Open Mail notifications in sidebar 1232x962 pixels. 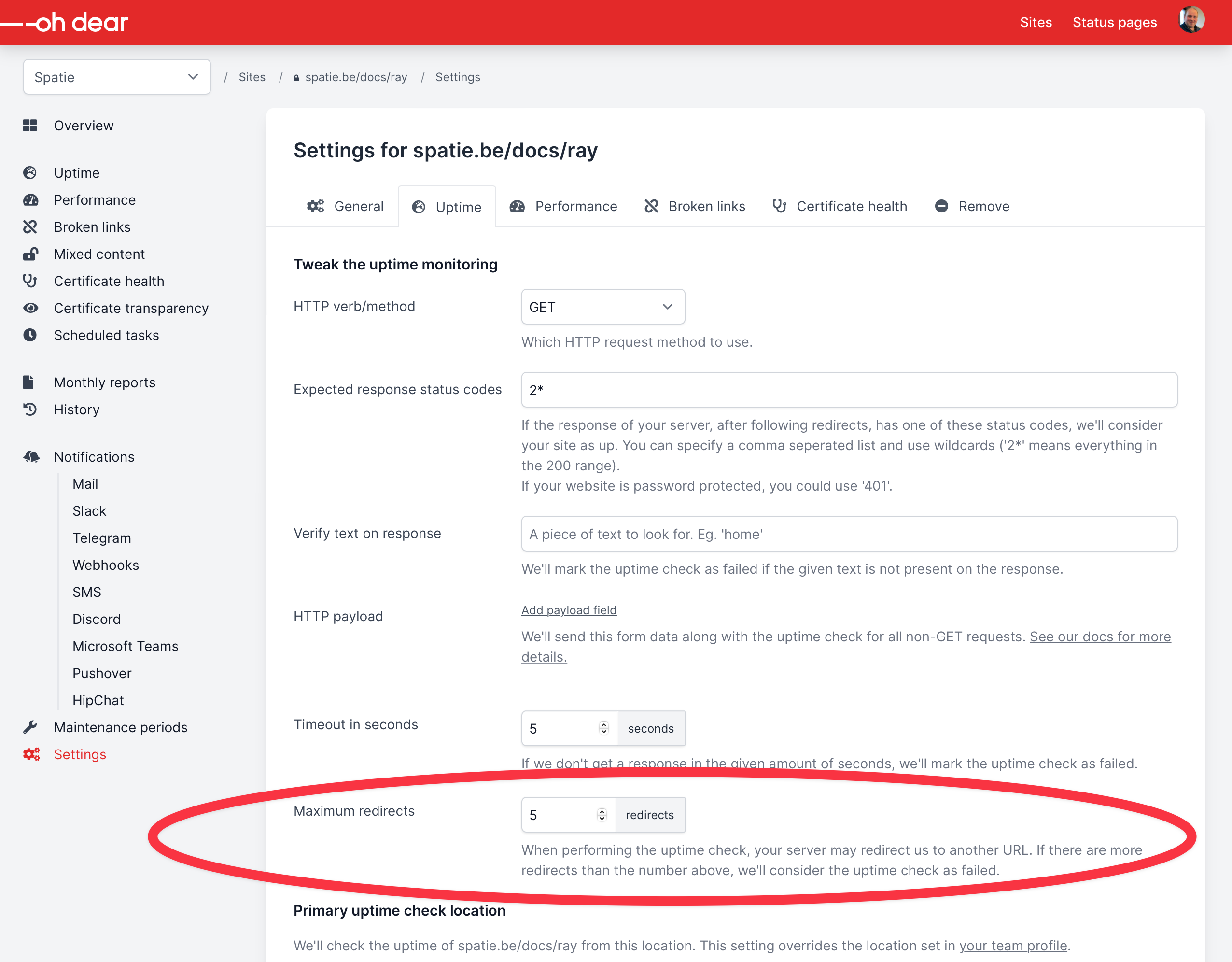click(85, 483)
